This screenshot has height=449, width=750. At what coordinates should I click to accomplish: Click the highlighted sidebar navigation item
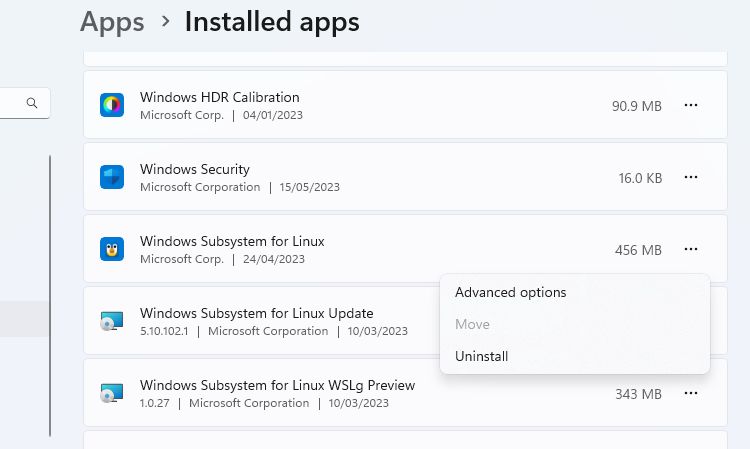pyautogui.click(x=24, y=319)
